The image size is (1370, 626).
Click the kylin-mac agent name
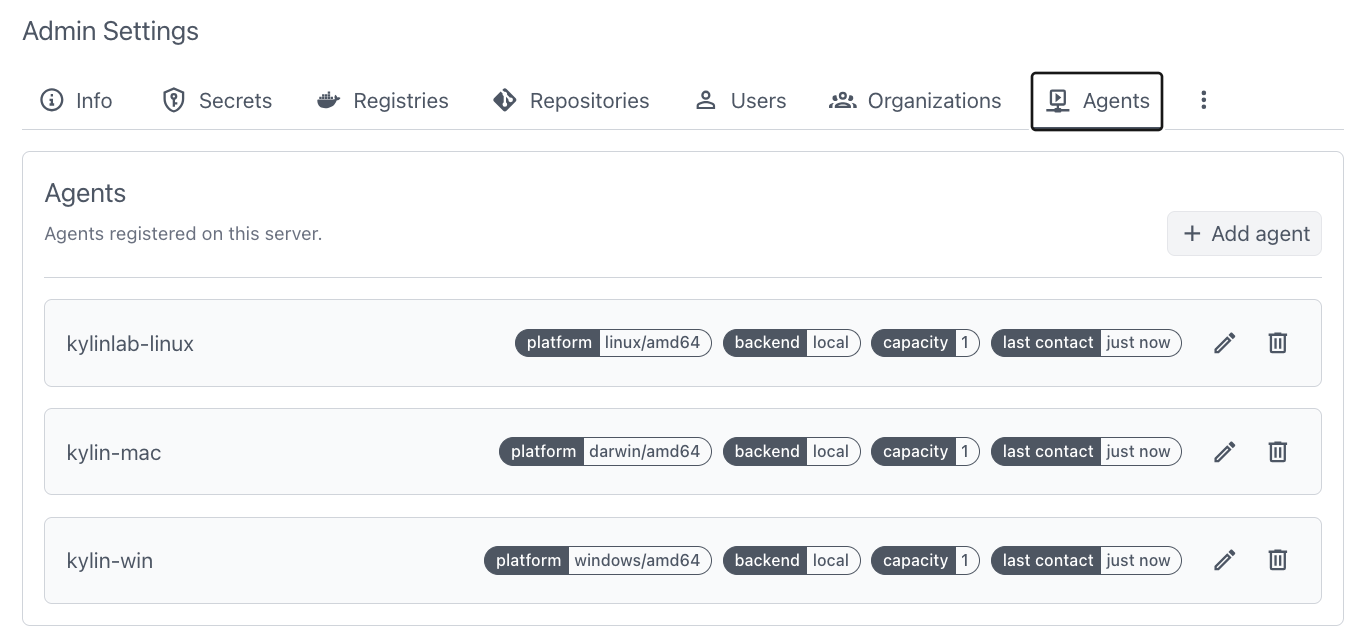(x=114, y=453)
